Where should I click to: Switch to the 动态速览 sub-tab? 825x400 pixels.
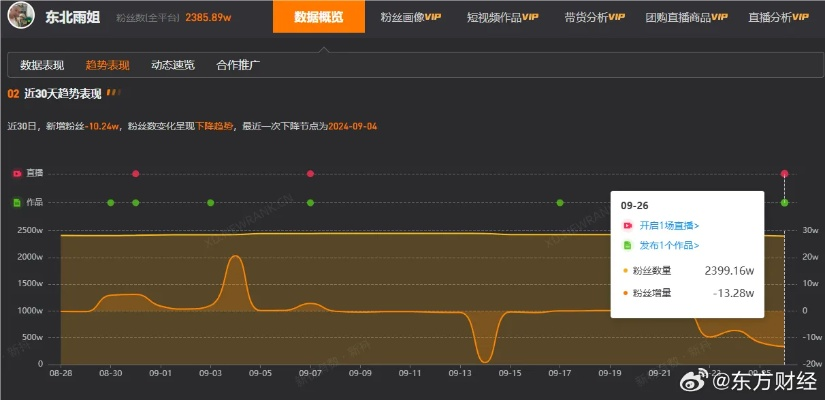point(173,65)
